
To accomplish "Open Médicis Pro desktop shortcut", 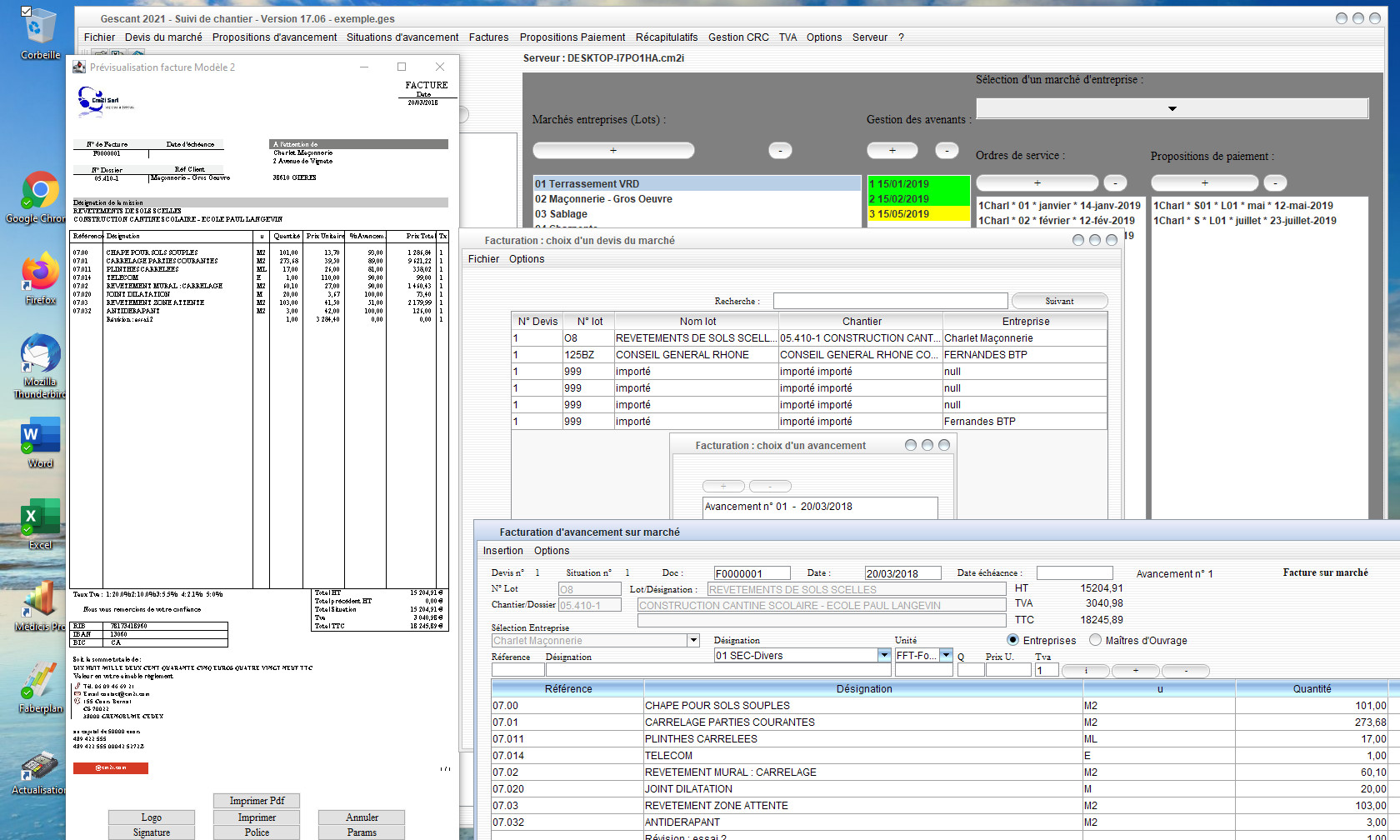I will (38, 606).
